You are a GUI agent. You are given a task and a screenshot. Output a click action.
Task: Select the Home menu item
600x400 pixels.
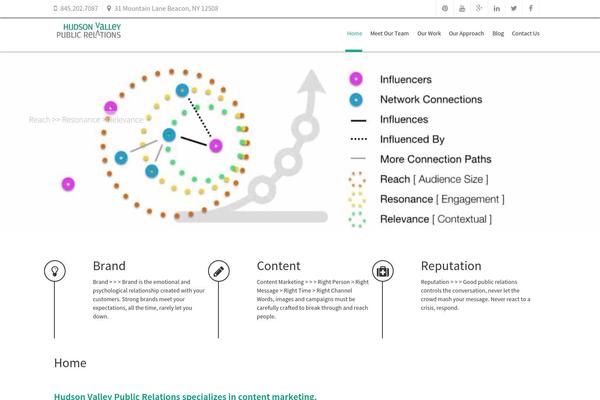[354, 34]
